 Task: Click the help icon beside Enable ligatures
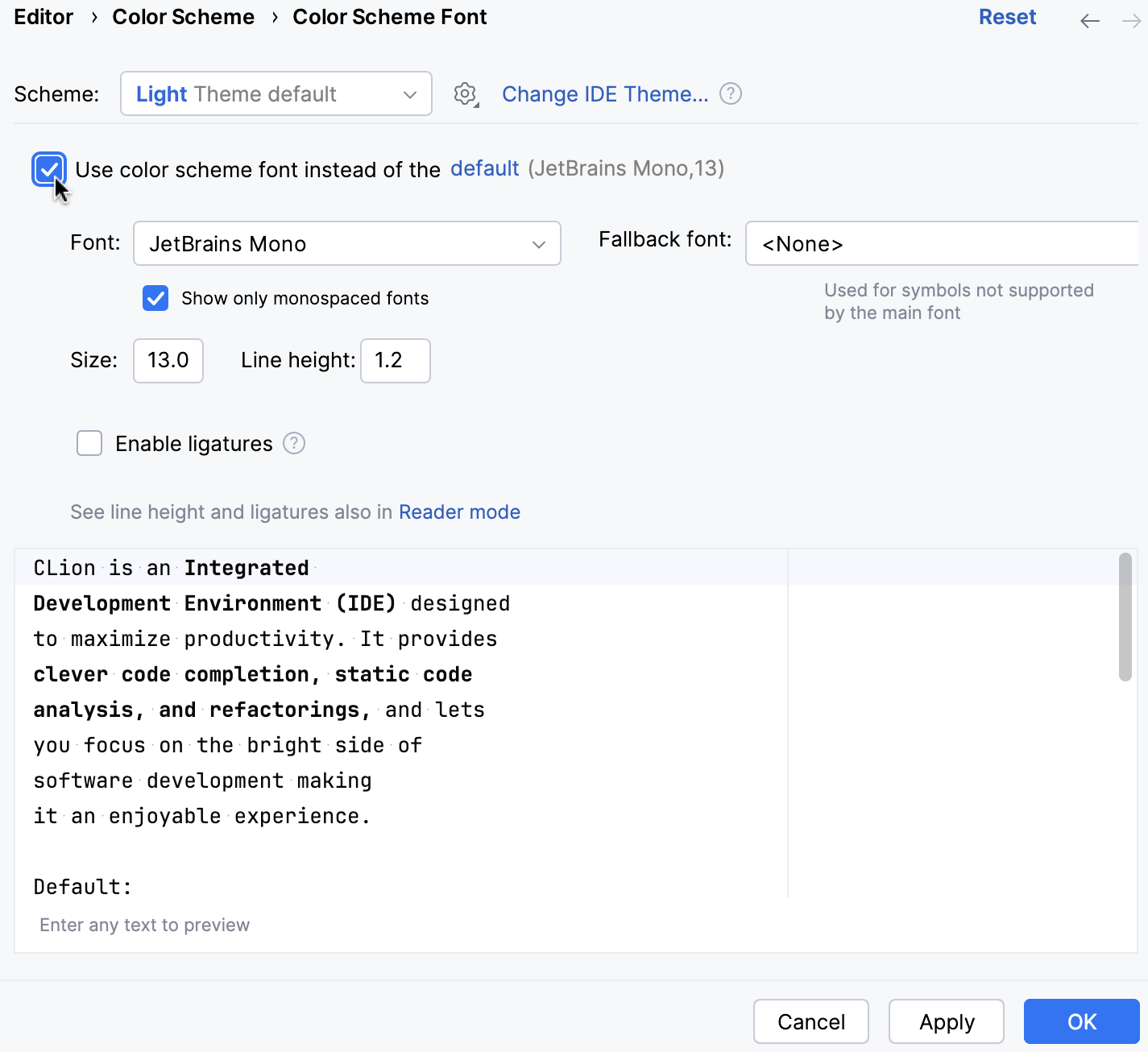pos(294,443)
